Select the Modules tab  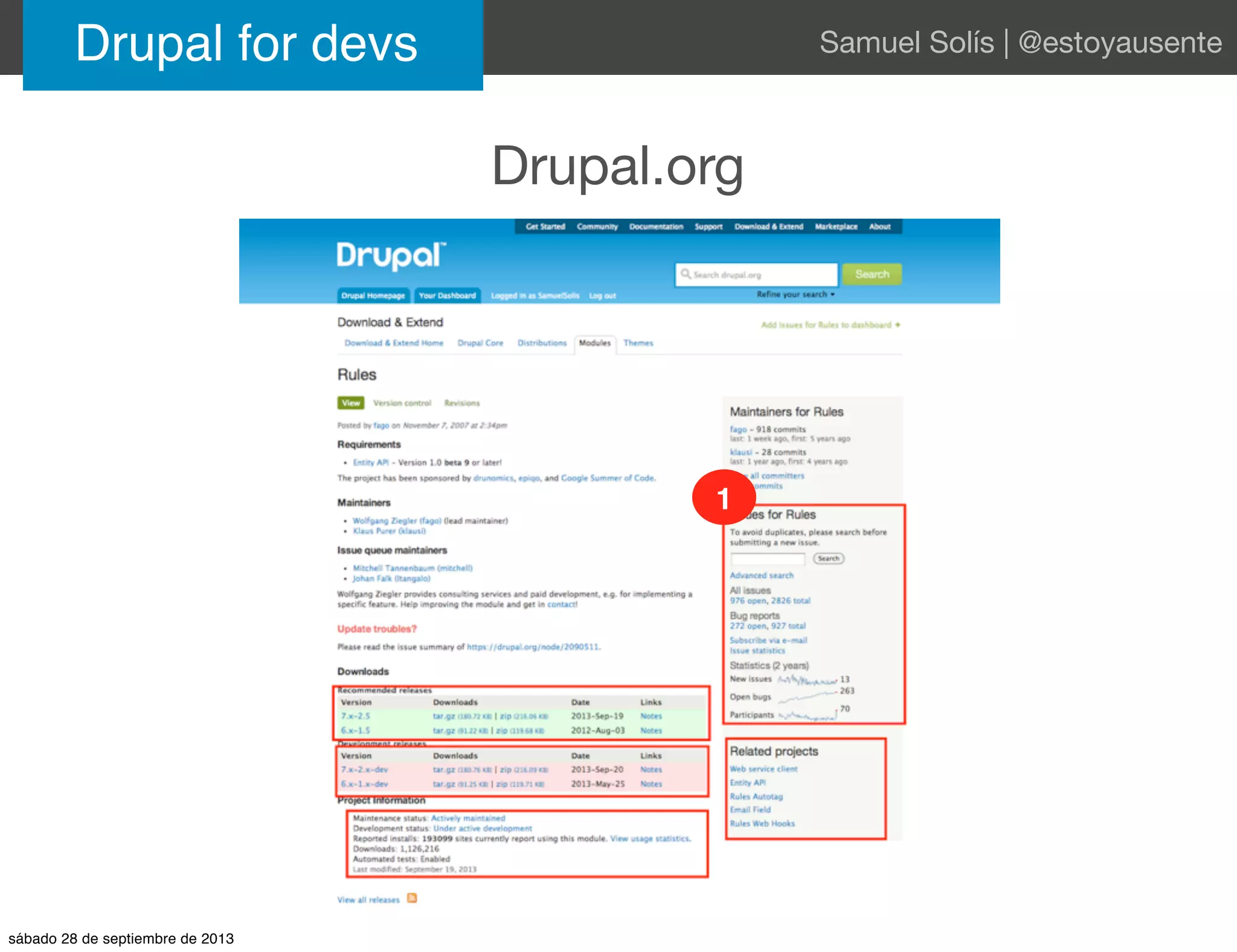click(595, 343)
